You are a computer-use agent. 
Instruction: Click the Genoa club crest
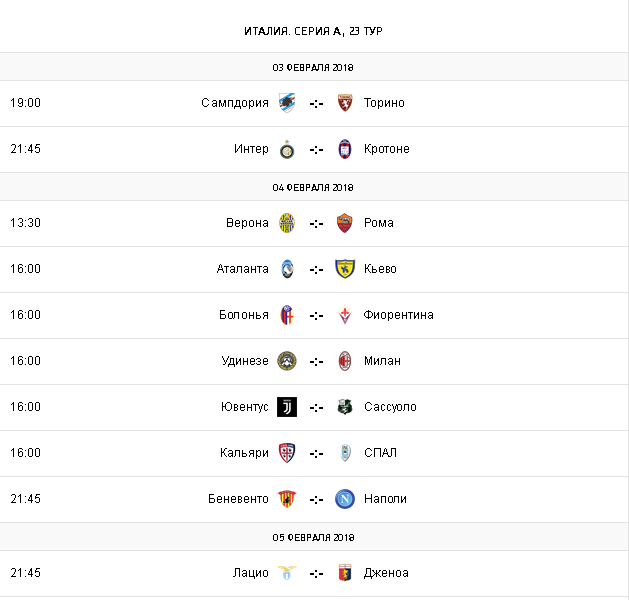pos(345,573)
